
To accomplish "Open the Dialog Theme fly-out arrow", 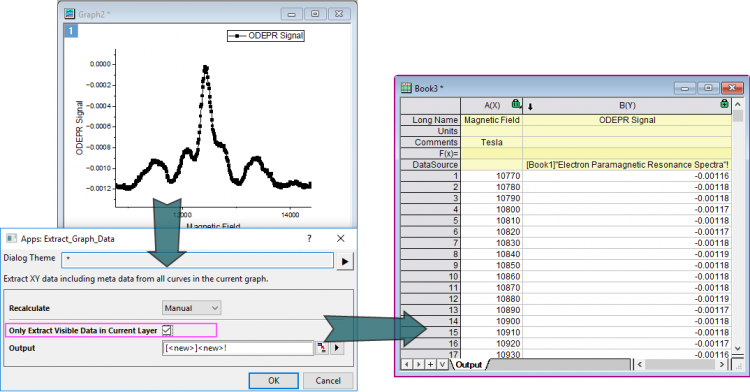I will pyautogui.click(x=345, y=261).
